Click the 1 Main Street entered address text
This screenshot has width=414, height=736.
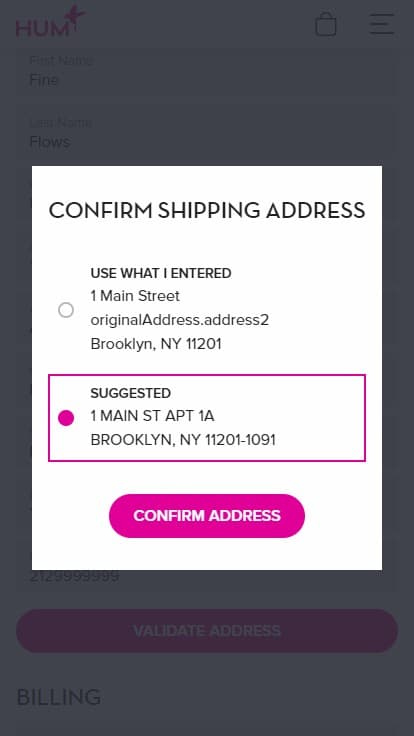point(135,296)
